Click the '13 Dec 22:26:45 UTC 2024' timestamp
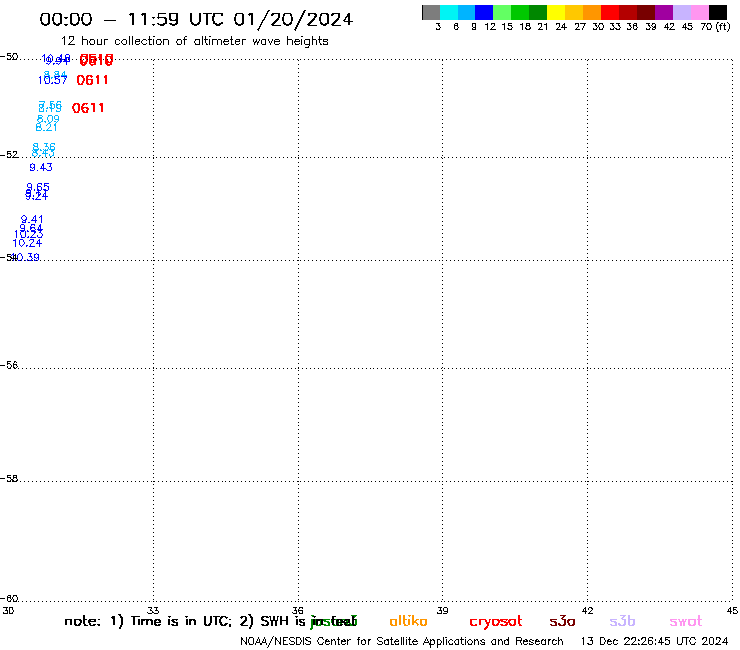 654,642
